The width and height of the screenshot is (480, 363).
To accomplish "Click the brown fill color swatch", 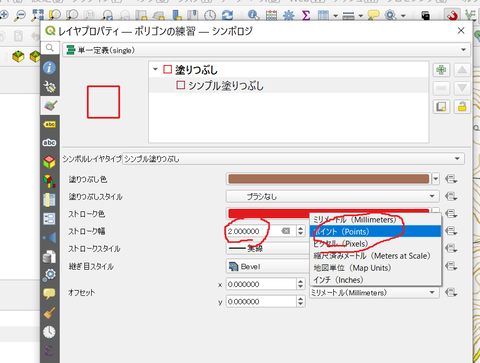I will click(x=329, y=179).
